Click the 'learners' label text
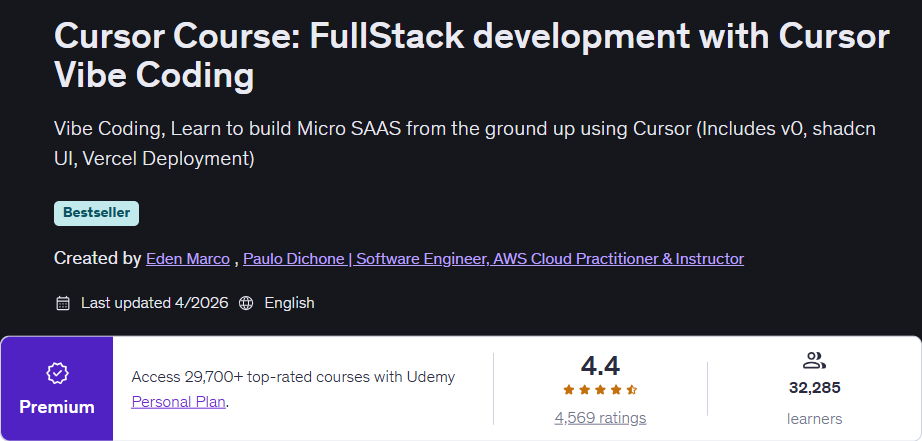The width and height of the screenshot is (922, 441). 814,419
